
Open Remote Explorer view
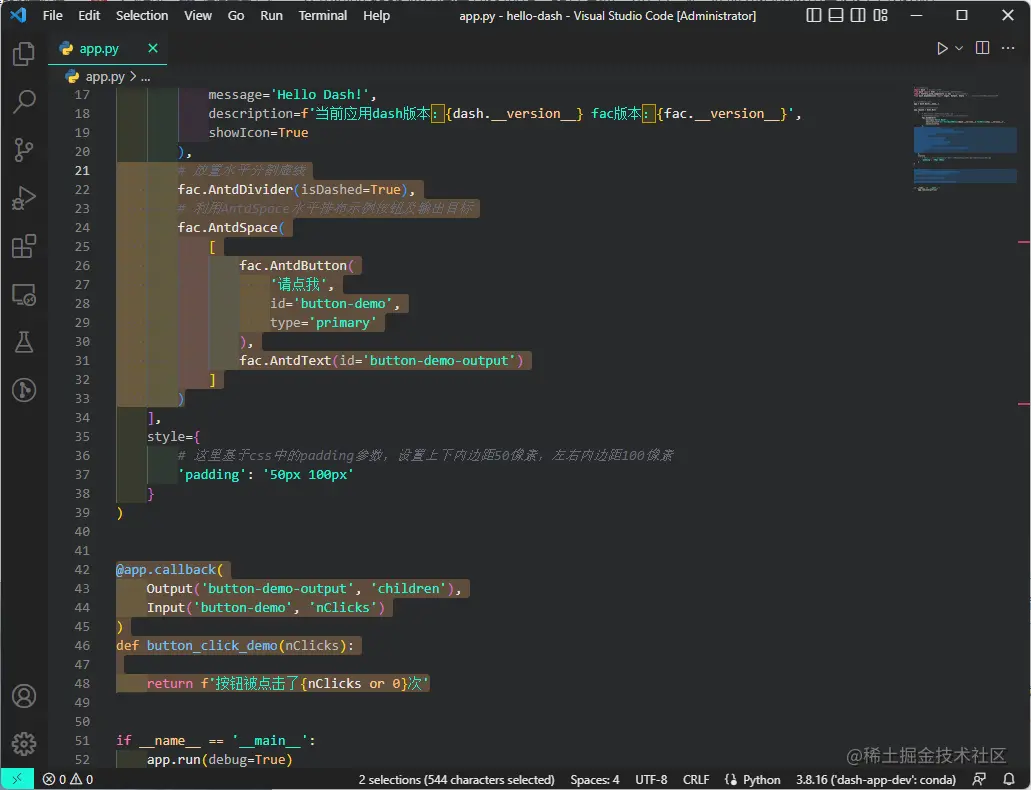tap(24, 295)
